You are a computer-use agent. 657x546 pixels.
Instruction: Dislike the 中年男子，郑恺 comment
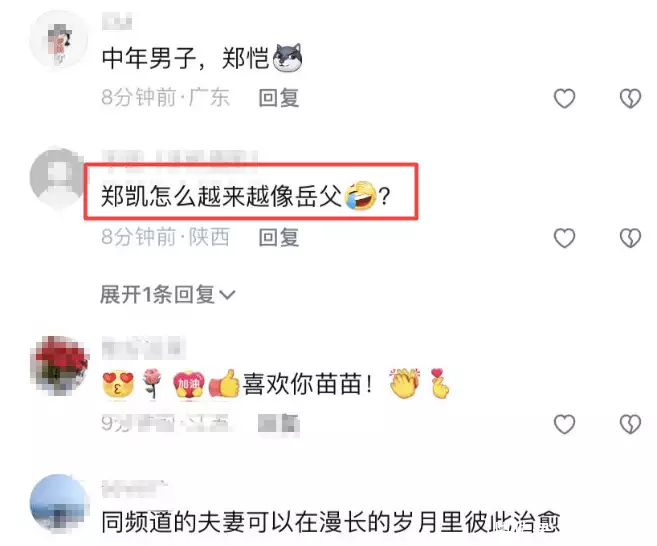(x=630, y=99)
